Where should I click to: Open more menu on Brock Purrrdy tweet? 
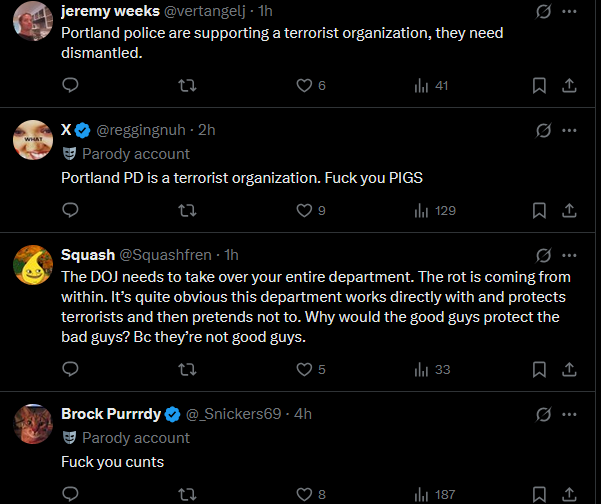[570, 413]
